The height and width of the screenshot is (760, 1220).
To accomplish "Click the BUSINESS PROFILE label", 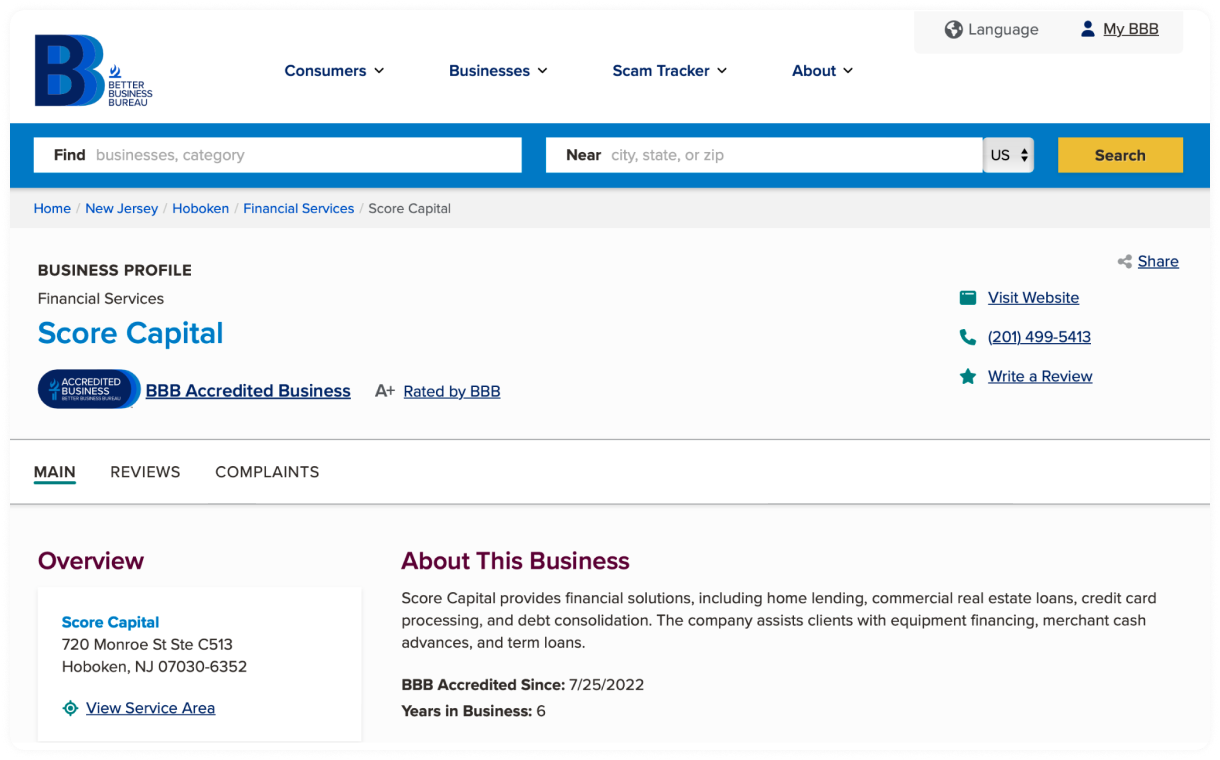I will 115,270.
